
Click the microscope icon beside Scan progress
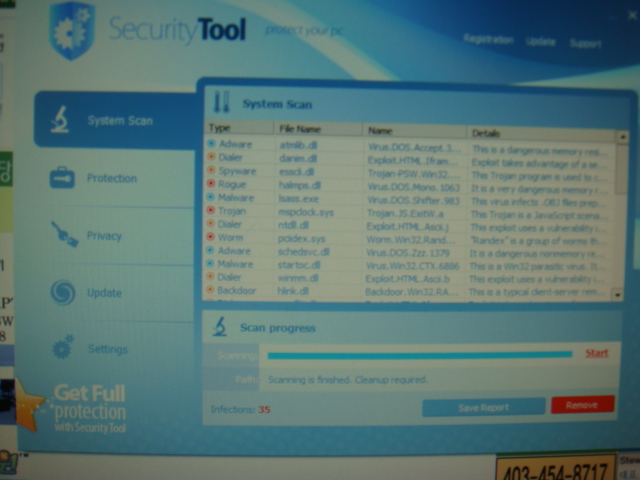point(220,327)
